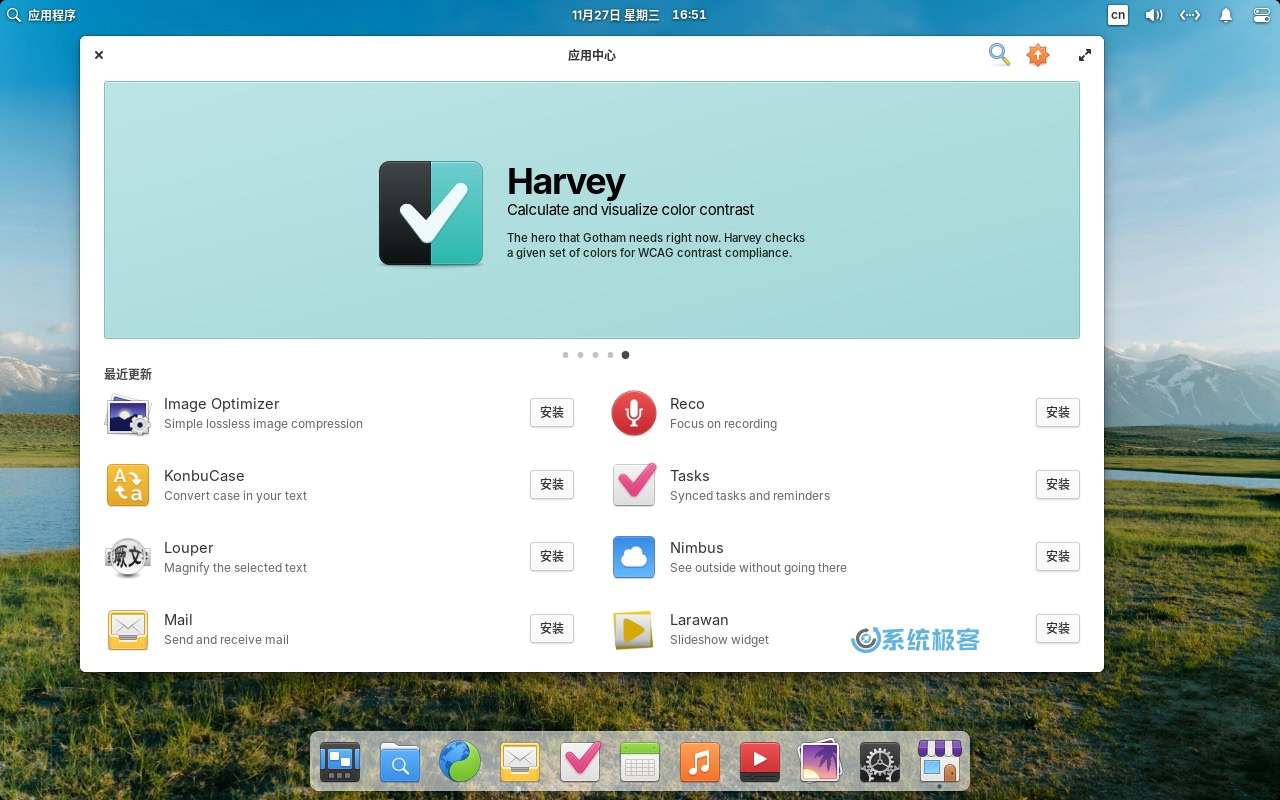Click the Nimbus title text
The image size is (1280, 800).
click(697, 548)
